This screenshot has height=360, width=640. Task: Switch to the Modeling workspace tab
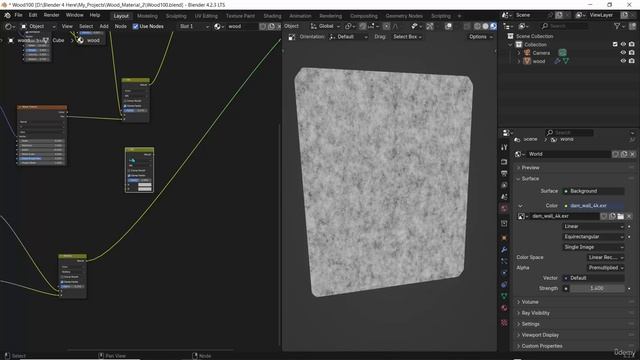(147, 16)
